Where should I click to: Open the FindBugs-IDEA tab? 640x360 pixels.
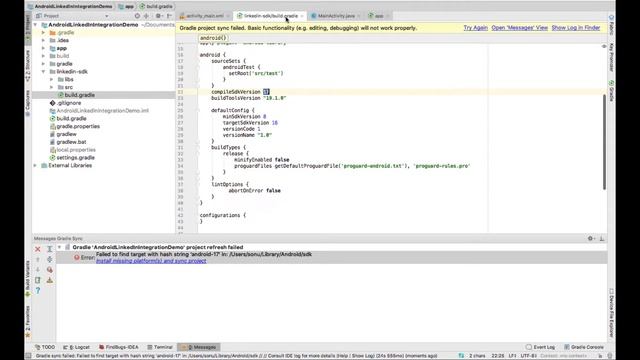point(118,347)
